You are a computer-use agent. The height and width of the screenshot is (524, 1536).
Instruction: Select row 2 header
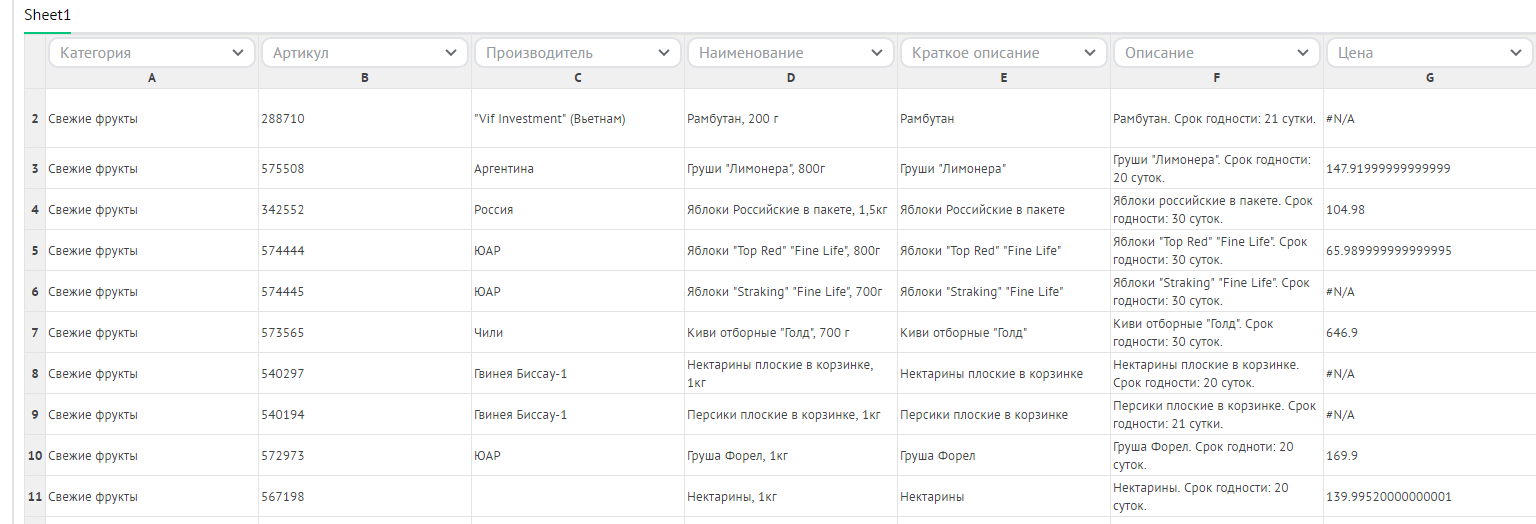click(35, 119)
